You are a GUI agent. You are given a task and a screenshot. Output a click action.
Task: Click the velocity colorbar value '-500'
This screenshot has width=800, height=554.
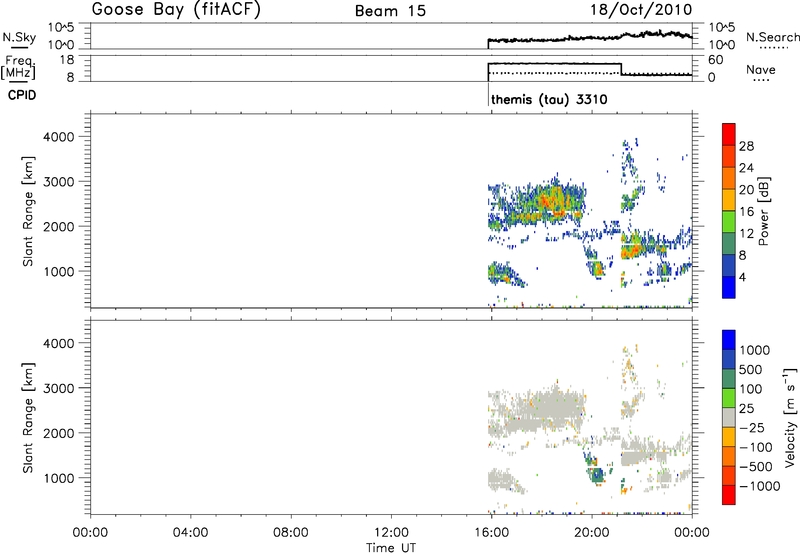click(x=756, y=466)
